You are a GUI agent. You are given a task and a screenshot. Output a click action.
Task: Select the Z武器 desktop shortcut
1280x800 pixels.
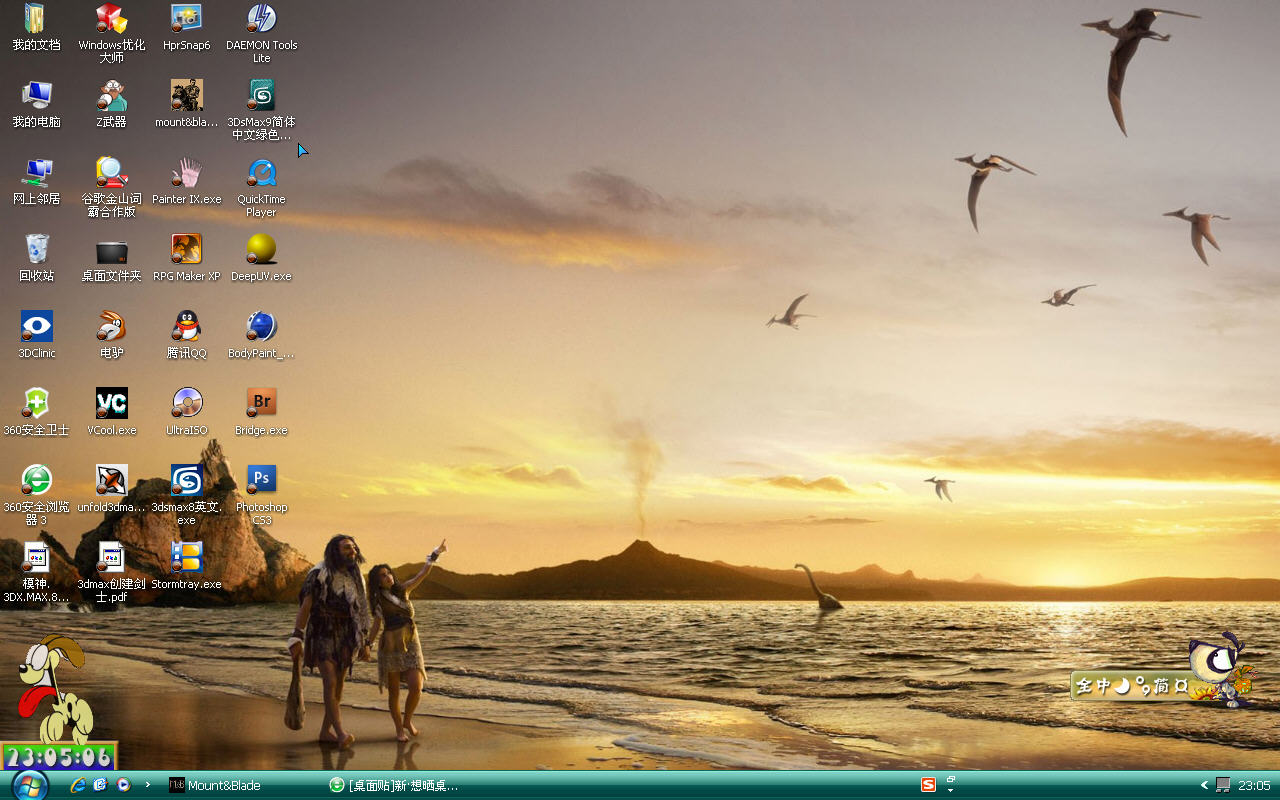pyautogui.click(x=111, y=104)
